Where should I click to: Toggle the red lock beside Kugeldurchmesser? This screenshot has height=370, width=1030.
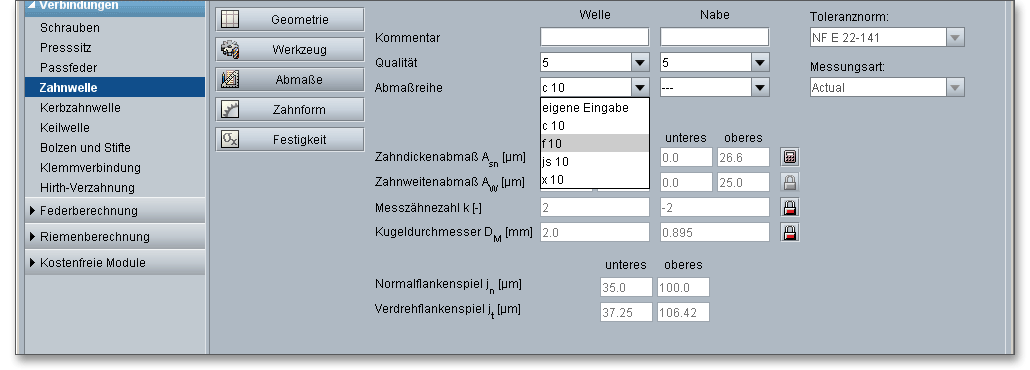pos(790,233)
